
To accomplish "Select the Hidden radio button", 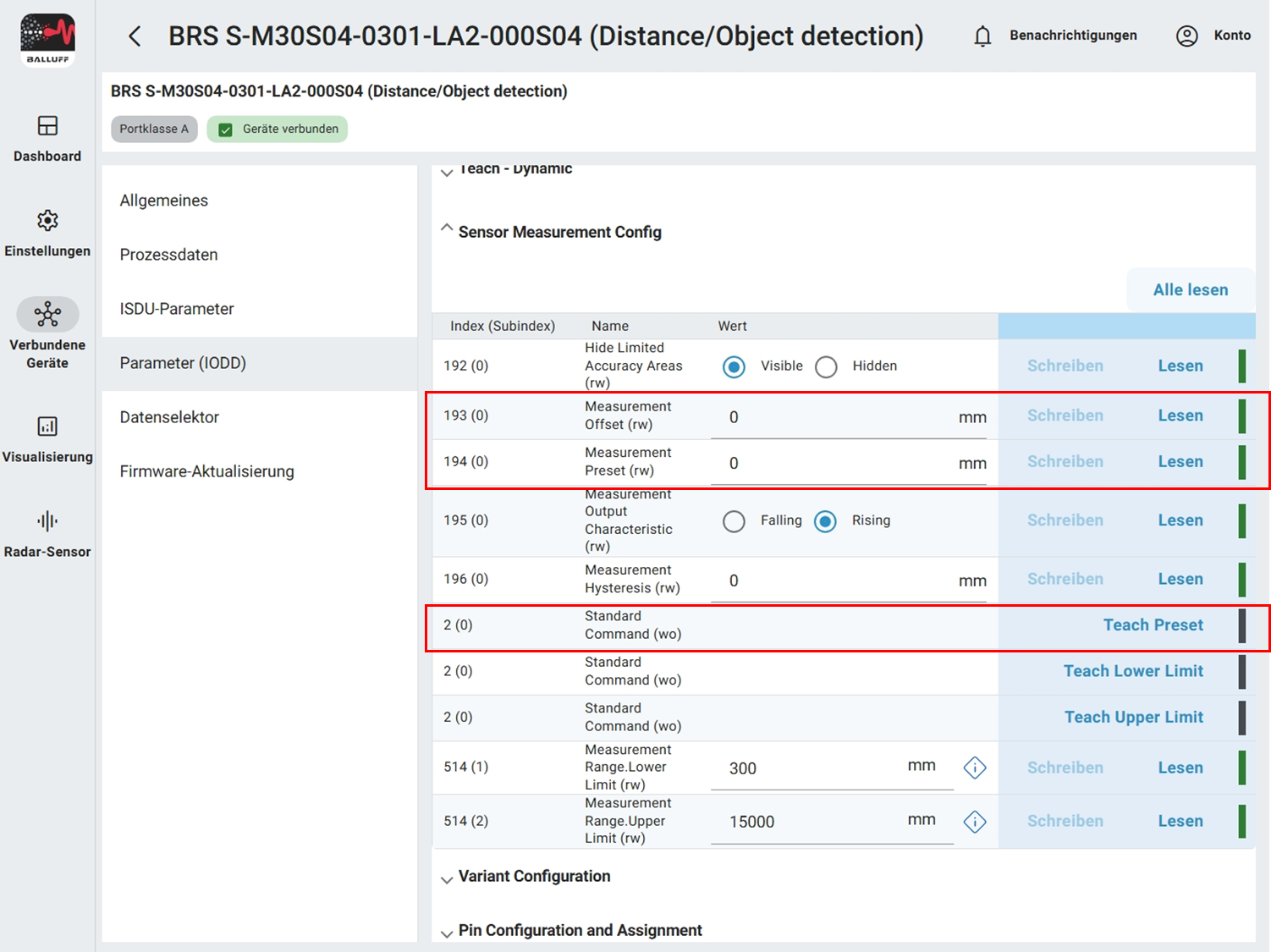I will [x=826, y=366].
